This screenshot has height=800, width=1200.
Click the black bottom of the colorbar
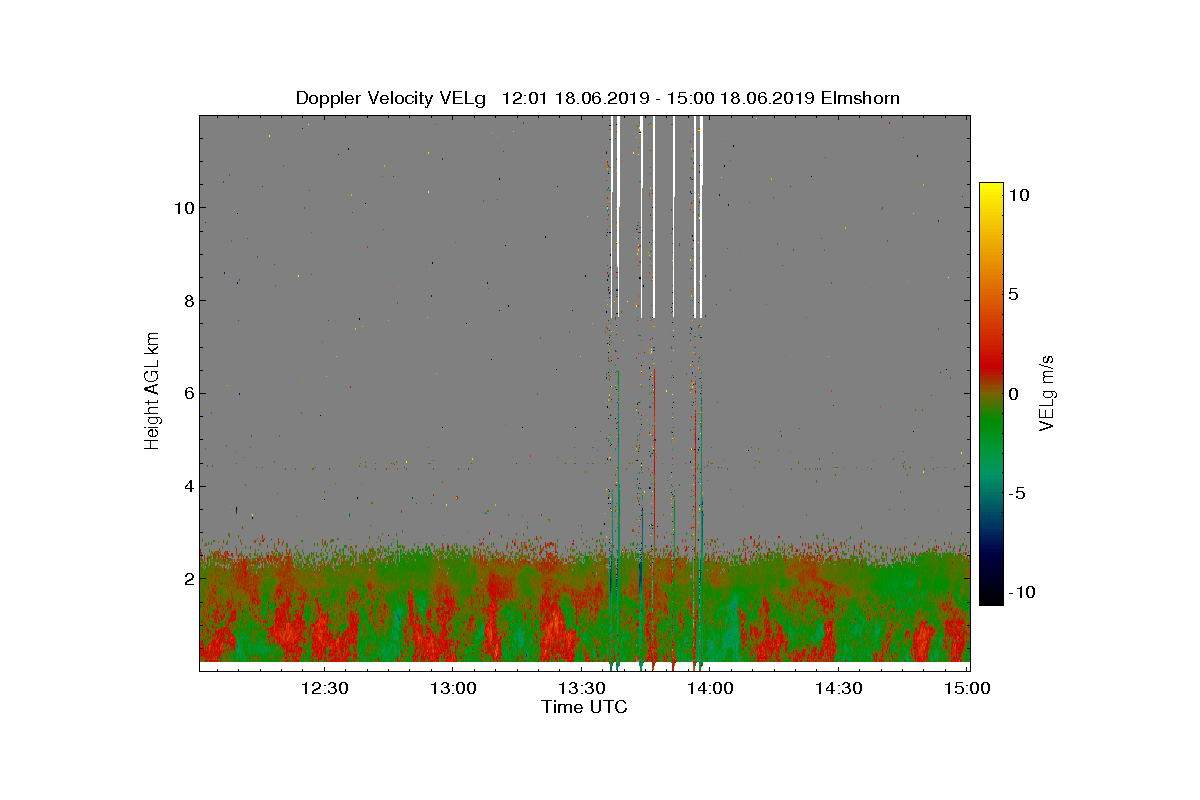point(991,596)
